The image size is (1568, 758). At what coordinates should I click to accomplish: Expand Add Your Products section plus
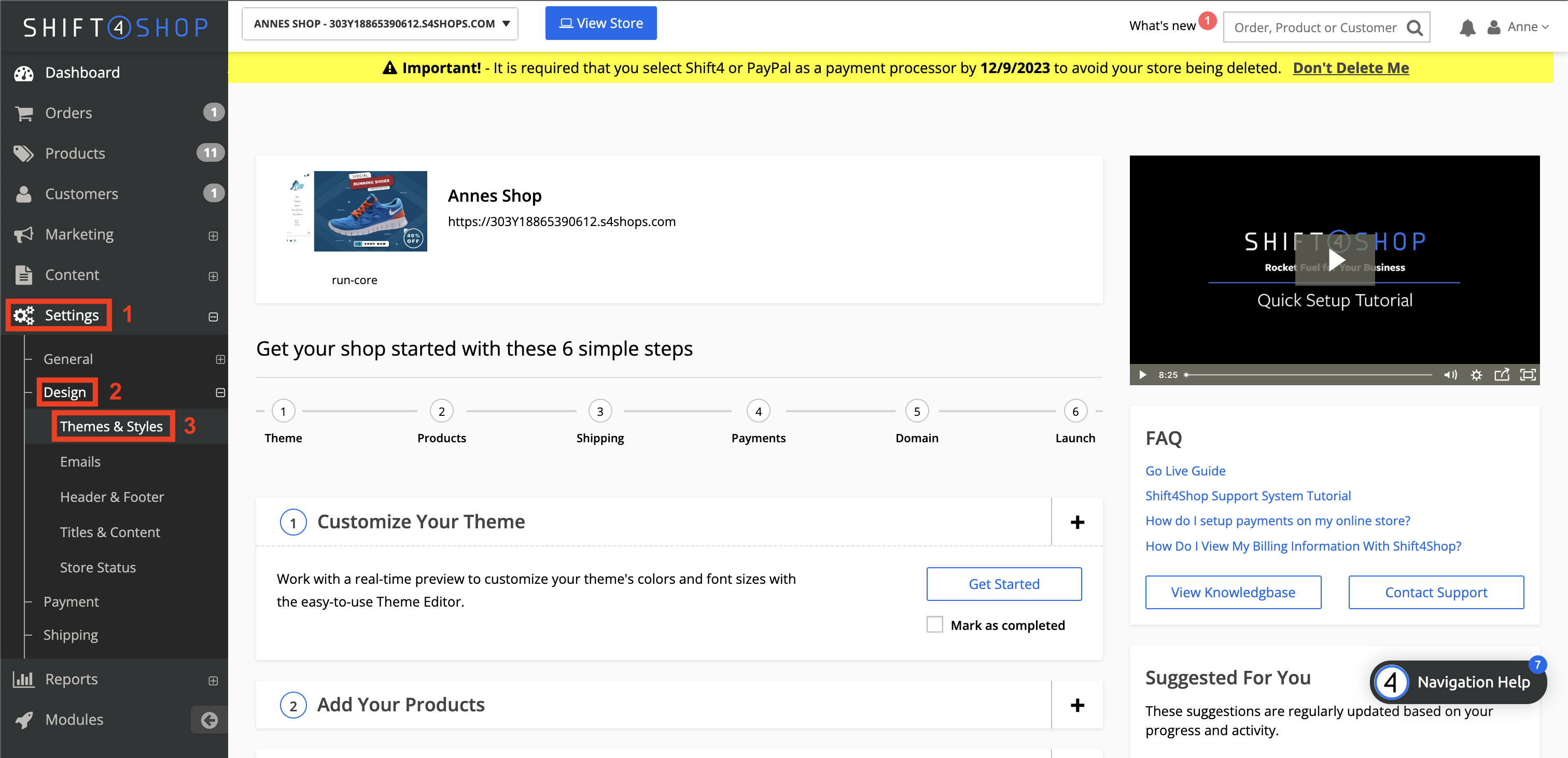point(1077,705)
